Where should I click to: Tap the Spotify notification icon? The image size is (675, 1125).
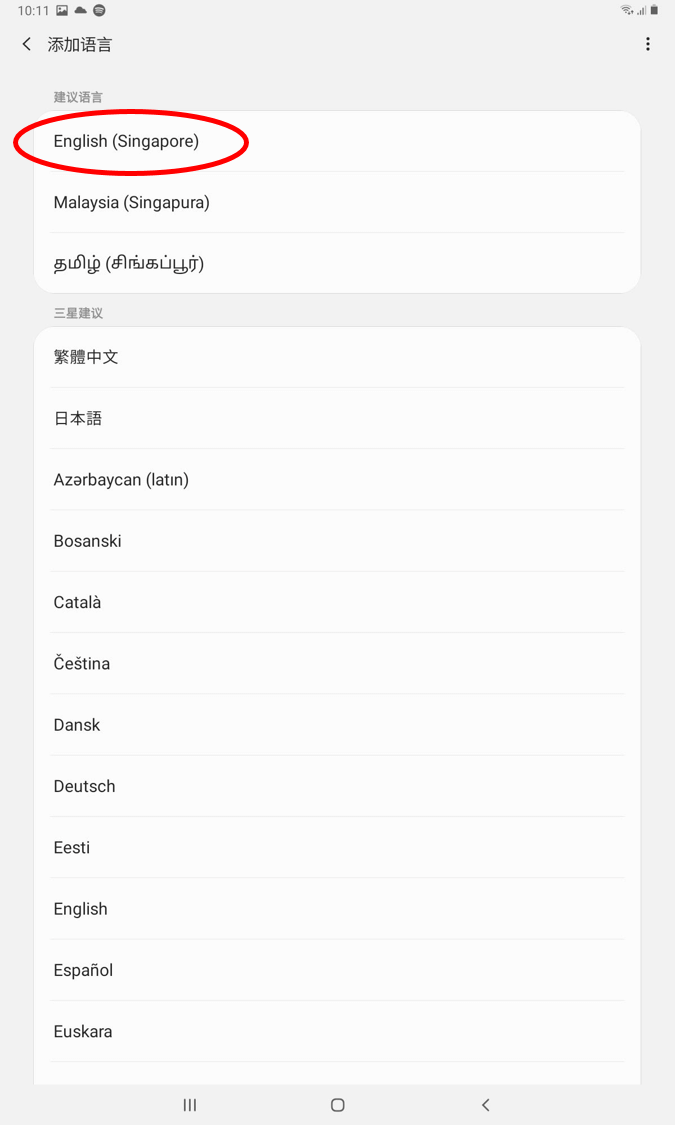coord(99,10)
